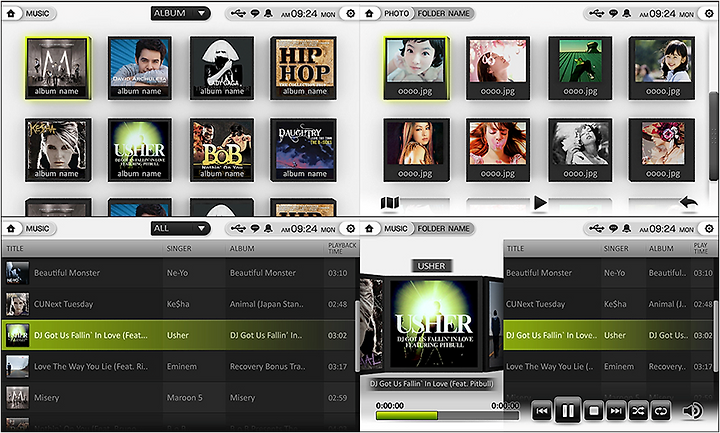Select CUNext Tuesday row in ALL song list
This screenshot has width=720, height=433.
[180, 304]
